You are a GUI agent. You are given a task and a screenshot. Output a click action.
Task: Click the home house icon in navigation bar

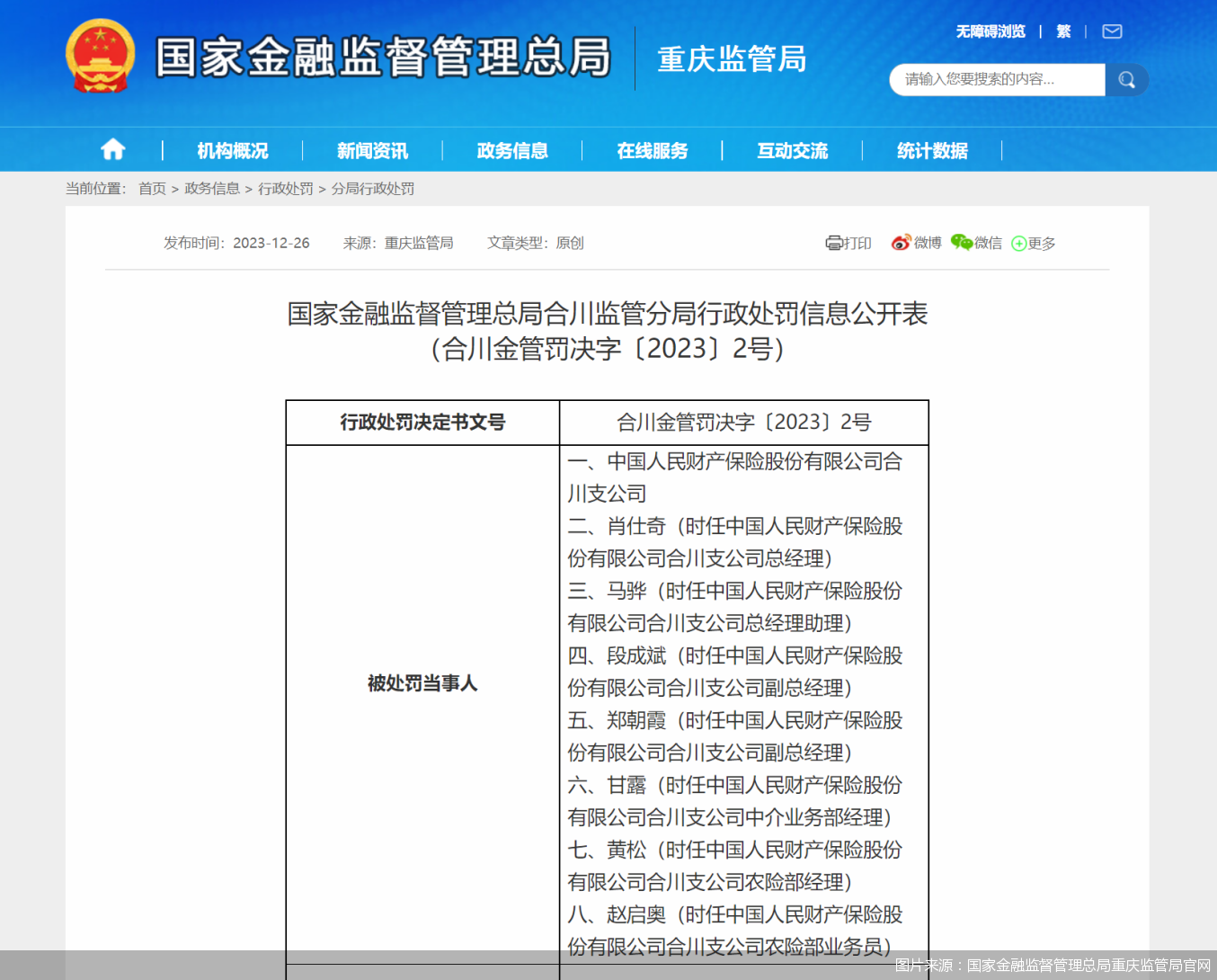coord(111,150)
